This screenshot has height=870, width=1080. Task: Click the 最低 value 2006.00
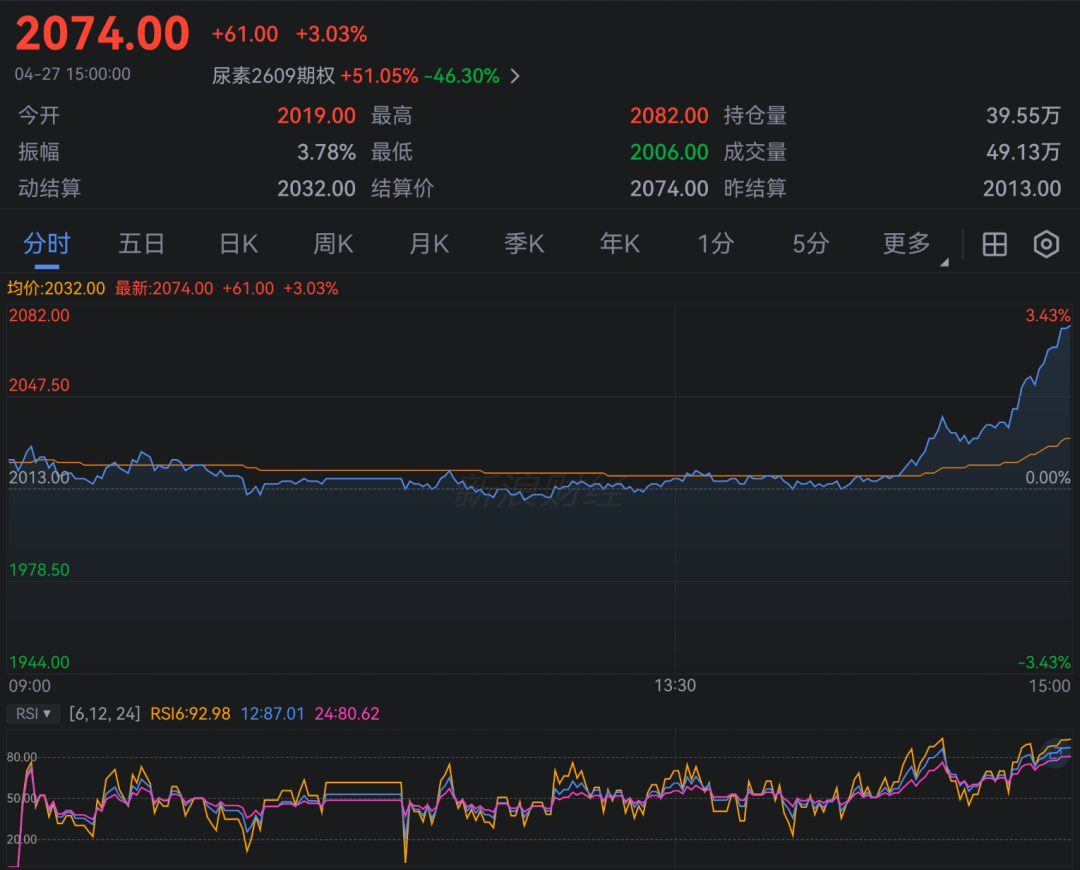click(x=669, y=152)
